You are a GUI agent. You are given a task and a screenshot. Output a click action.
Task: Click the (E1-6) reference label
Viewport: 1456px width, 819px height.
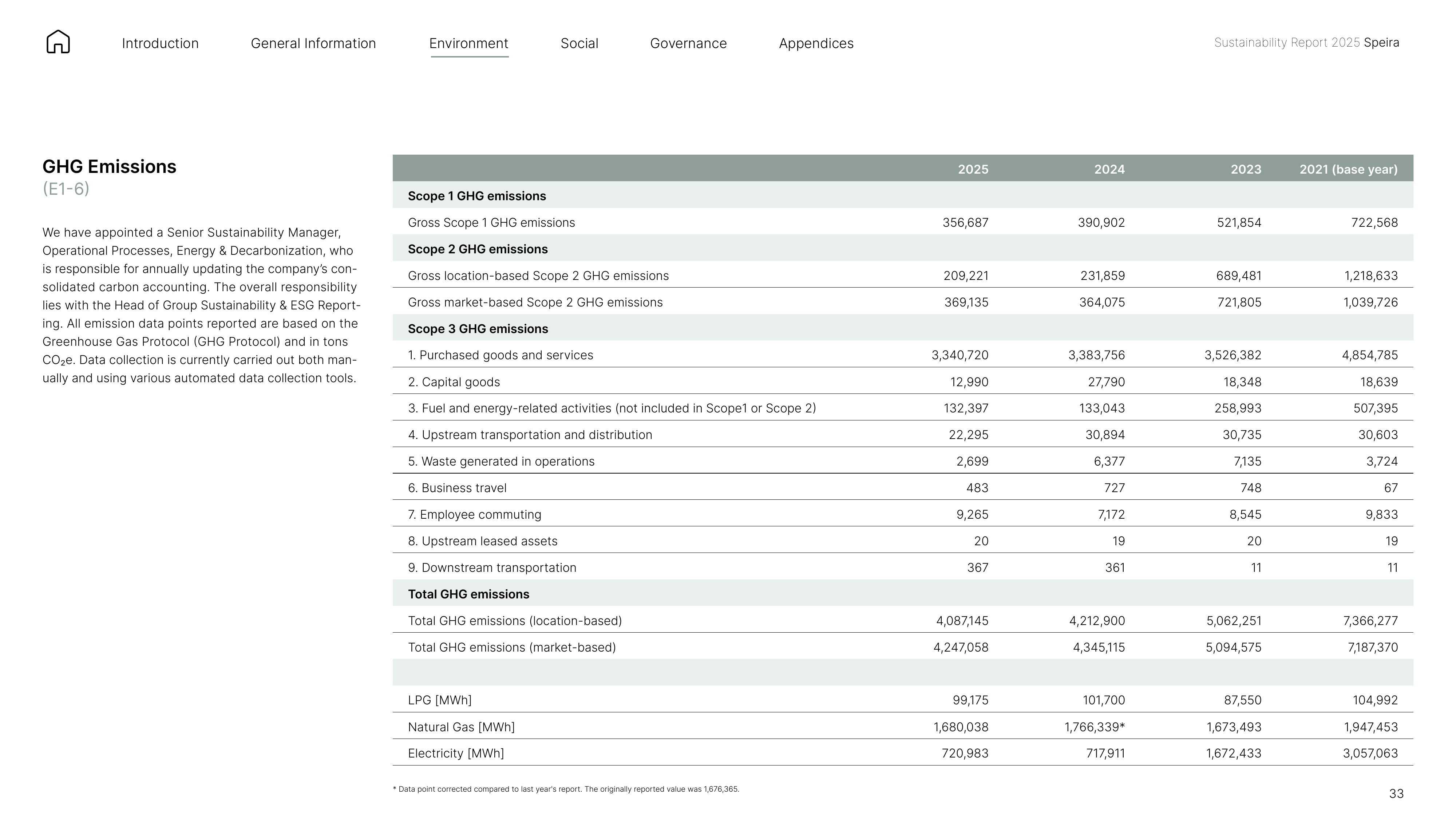tap(66, 189)
